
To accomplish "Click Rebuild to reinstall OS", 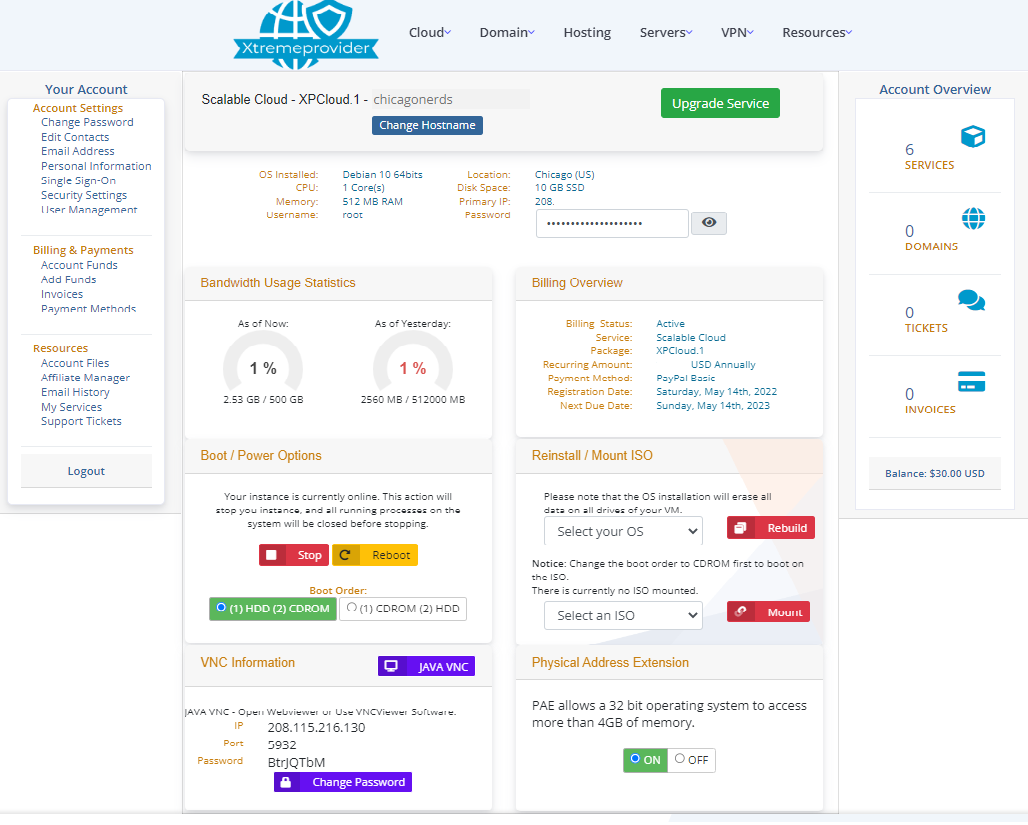I will [770, 528].
